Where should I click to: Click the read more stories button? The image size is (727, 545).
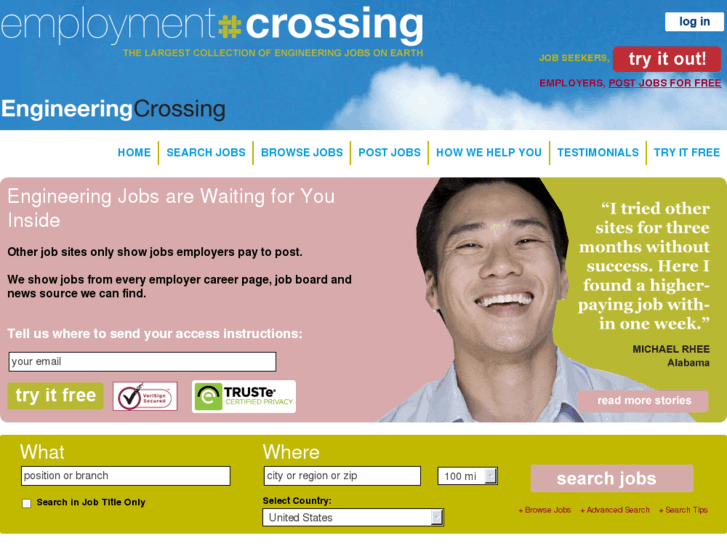point(643,401)
